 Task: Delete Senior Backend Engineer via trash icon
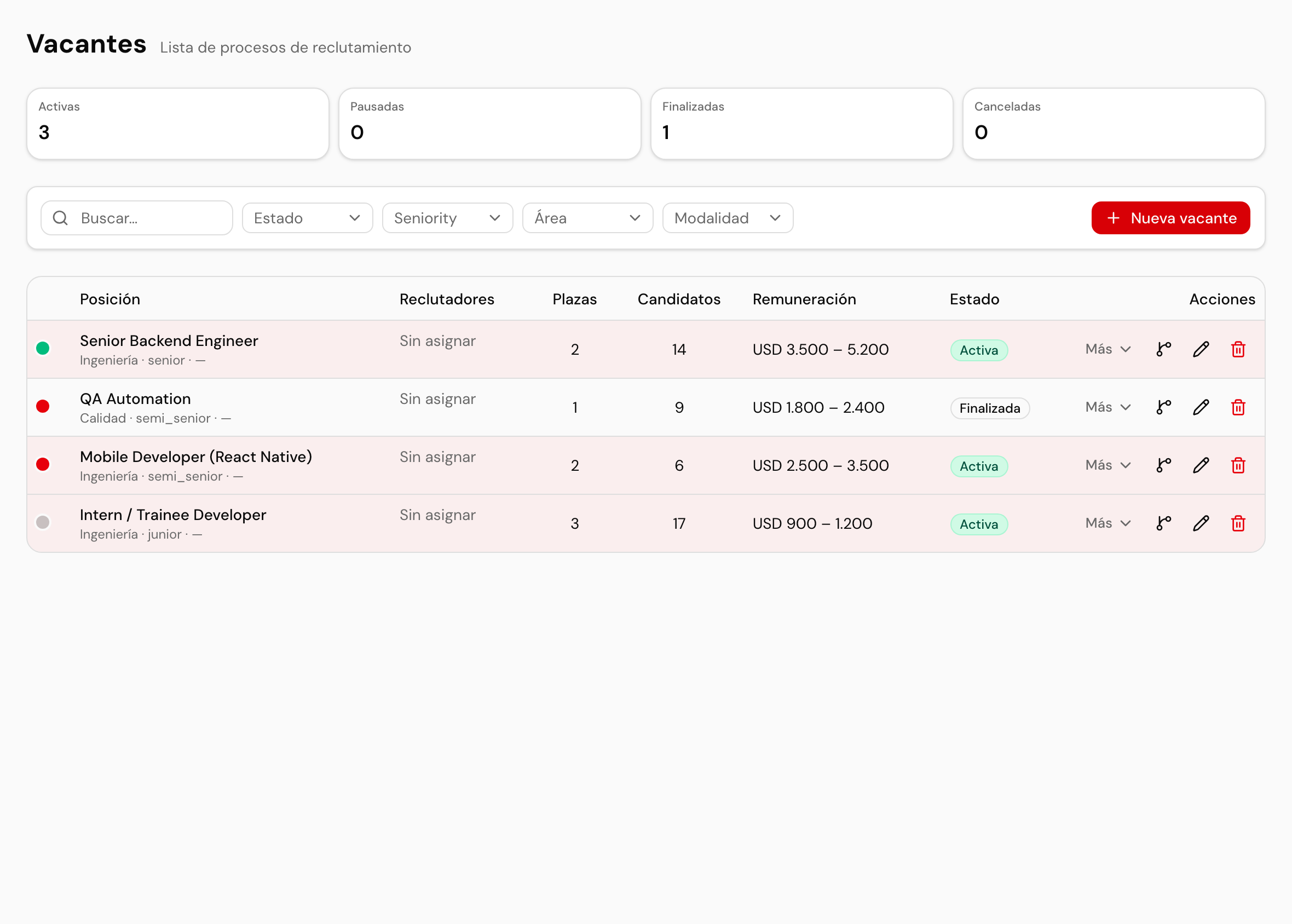[x=1238, y=349]
